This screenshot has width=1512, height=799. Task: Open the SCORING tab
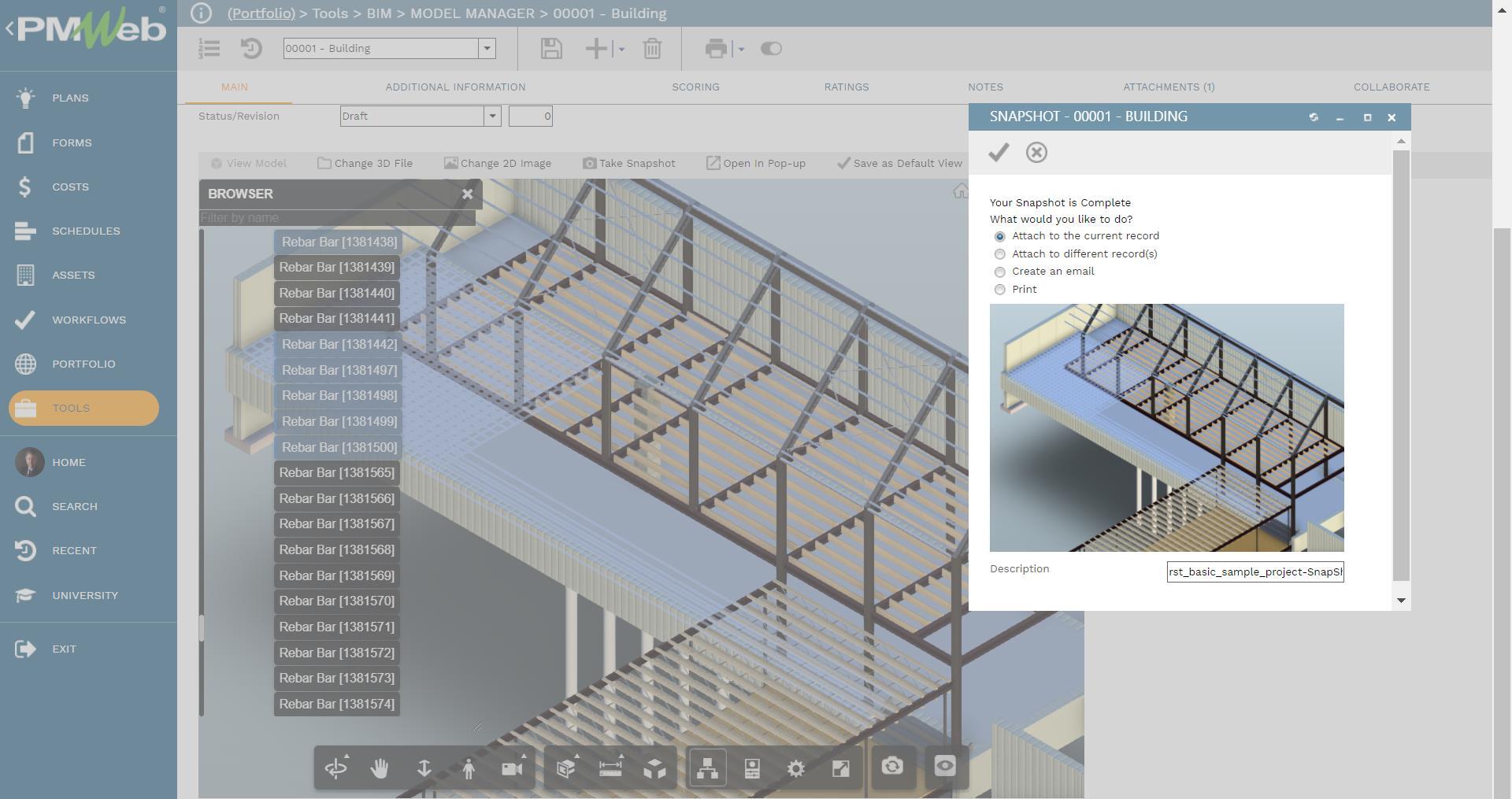pyautogui.click(x=695, y=87)
